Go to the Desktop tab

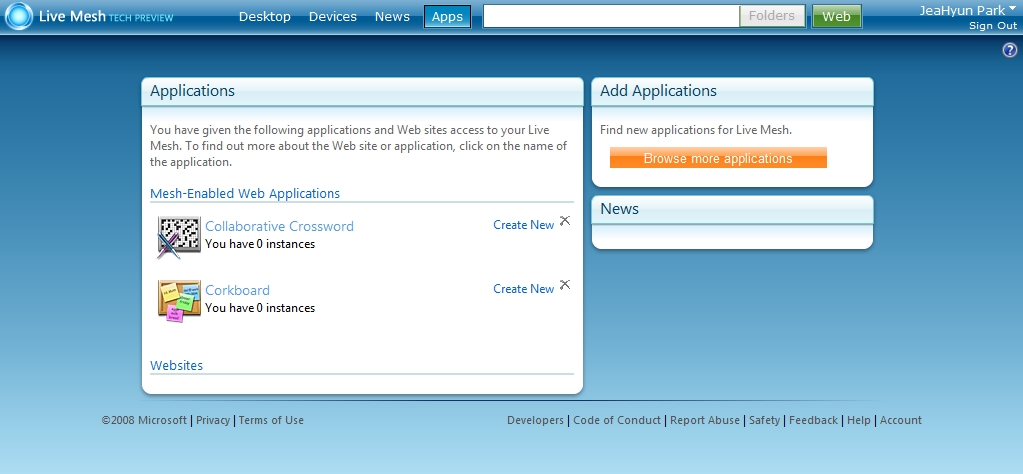(265, 17)
